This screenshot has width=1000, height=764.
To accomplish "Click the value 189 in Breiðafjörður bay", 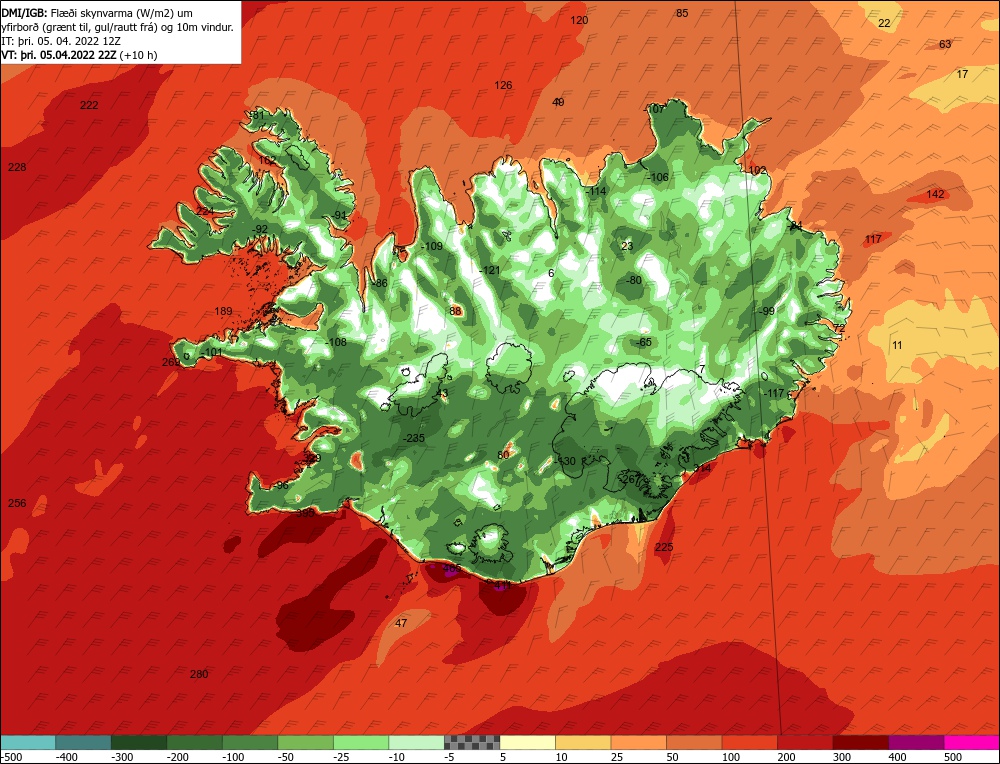I will (x=223, y=311).
